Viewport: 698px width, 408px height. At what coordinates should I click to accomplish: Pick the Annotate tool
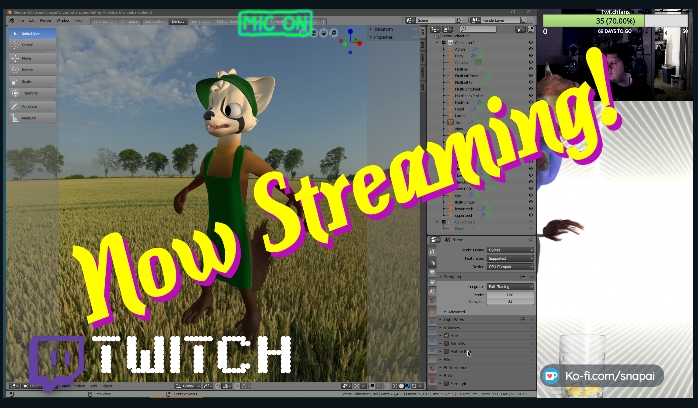tap(32, 107)
